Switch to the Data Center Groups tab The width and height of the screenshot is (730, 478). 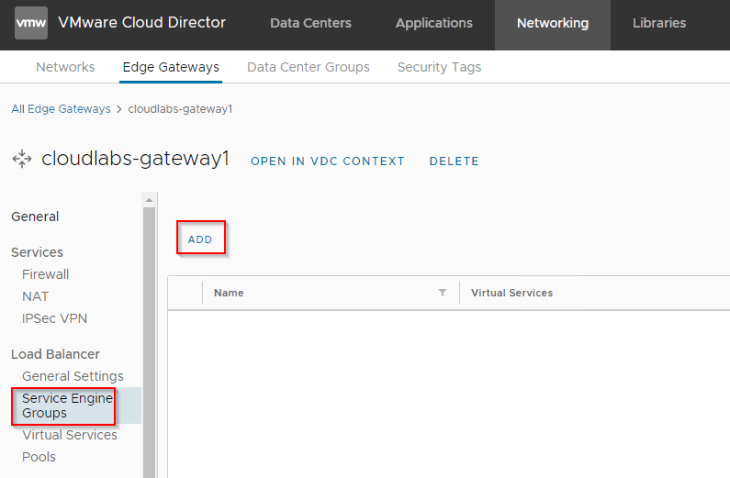click(x=308, y=67)
